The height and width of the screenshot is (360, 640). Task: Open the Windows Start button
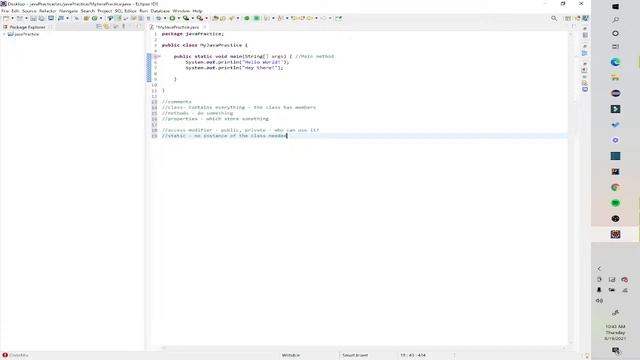coord(616,7)
